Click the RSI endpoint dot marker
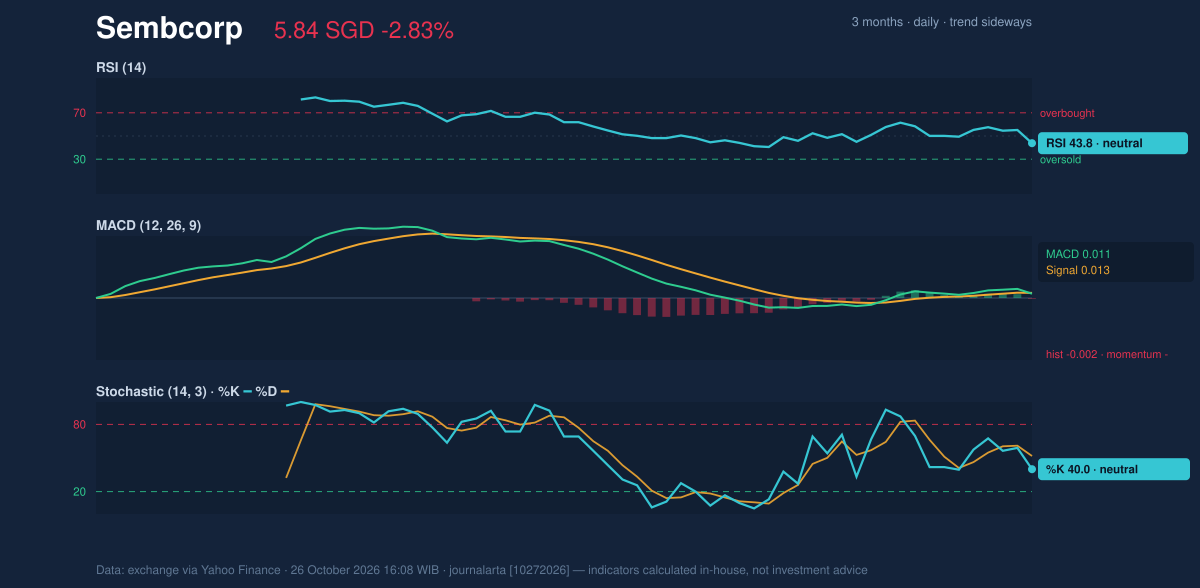 point(1032,143)
